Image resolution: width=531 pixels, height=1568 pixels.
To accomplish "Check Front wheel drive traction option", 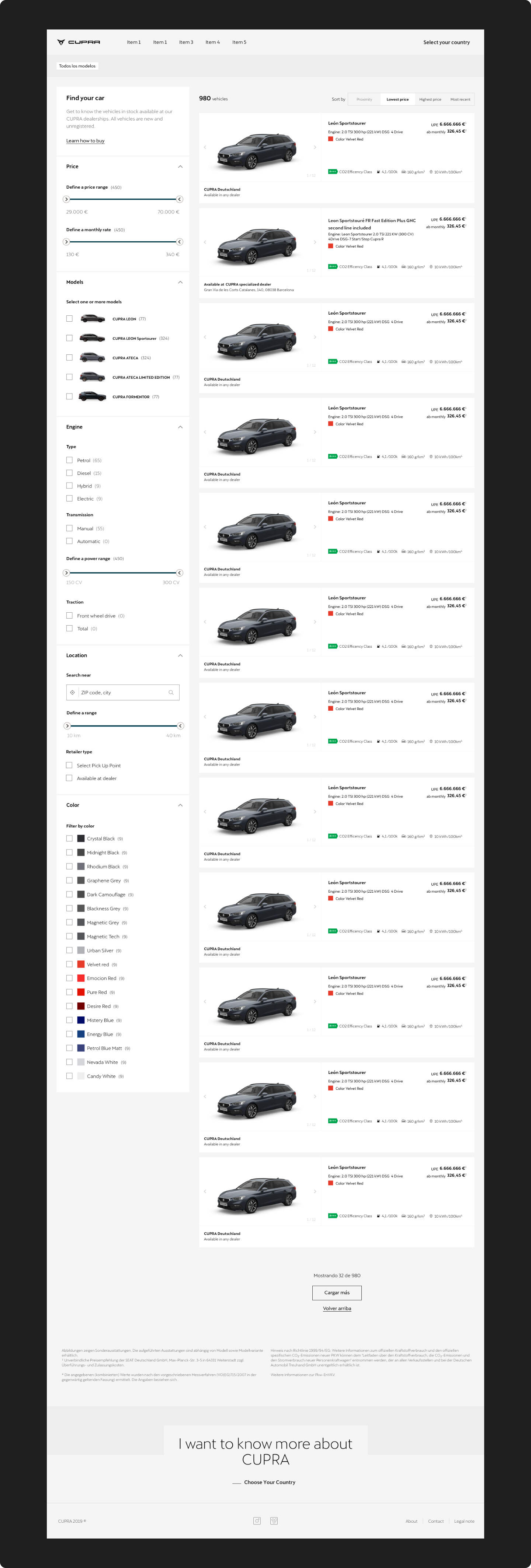I will (x=69, y=615).
